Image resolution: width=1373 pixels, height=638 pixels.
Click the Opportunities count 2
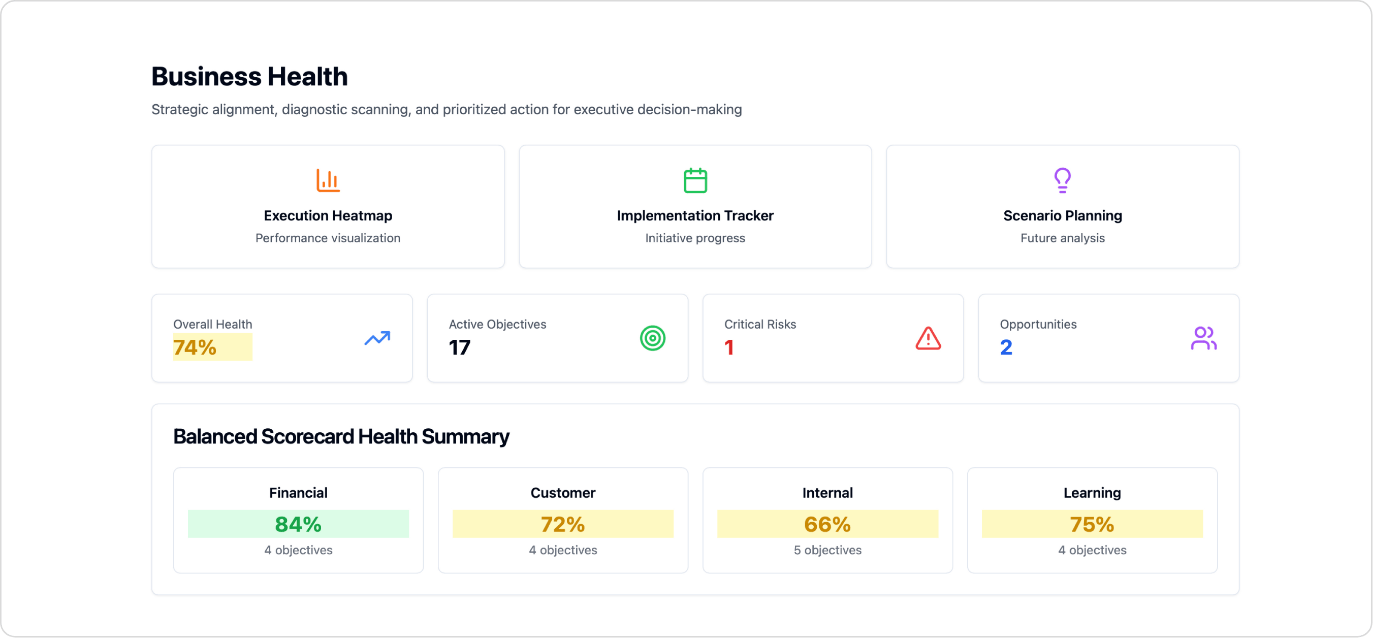pyautogui.click(x=1006, y=348)
